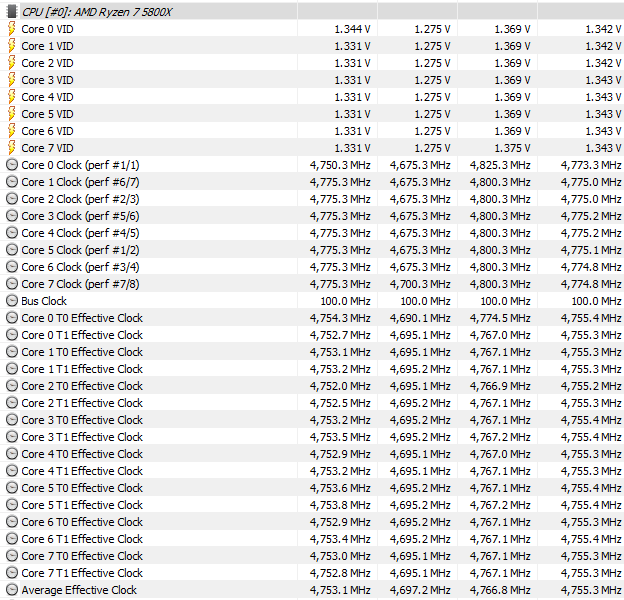Click lightning icon beside Core 4 VID
The width and height of the screenshot is (624, 600).
click(12, 97)
